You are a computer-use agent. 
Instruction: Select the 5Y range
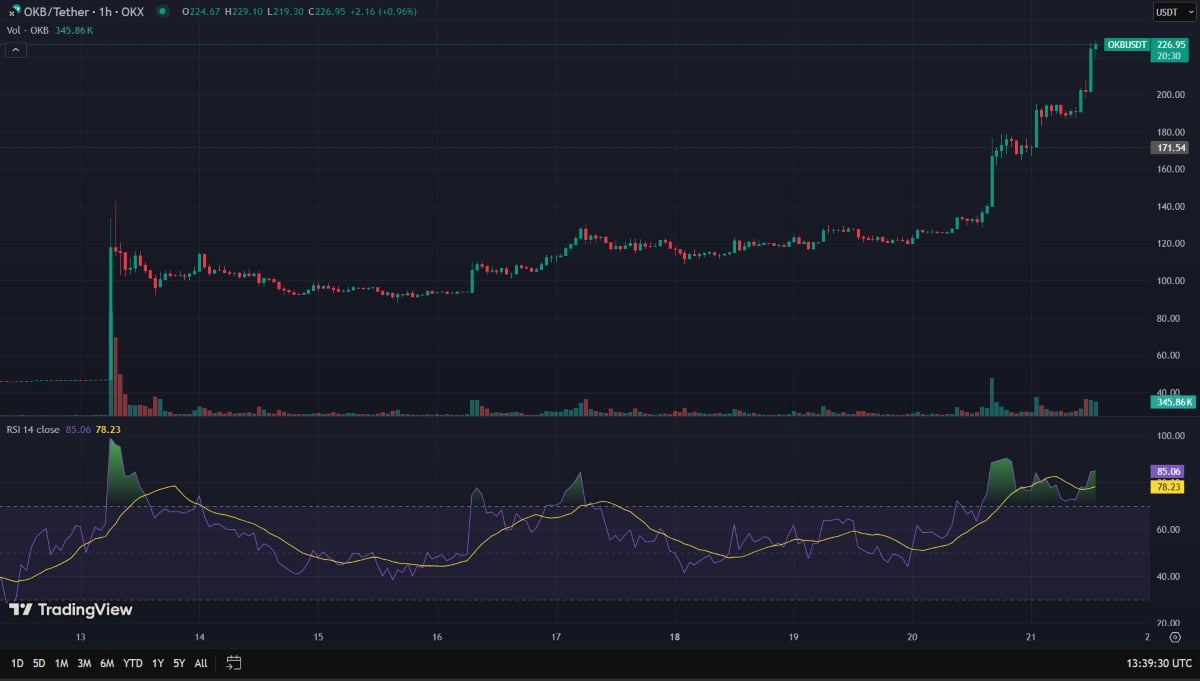click(x=180, y=662)
